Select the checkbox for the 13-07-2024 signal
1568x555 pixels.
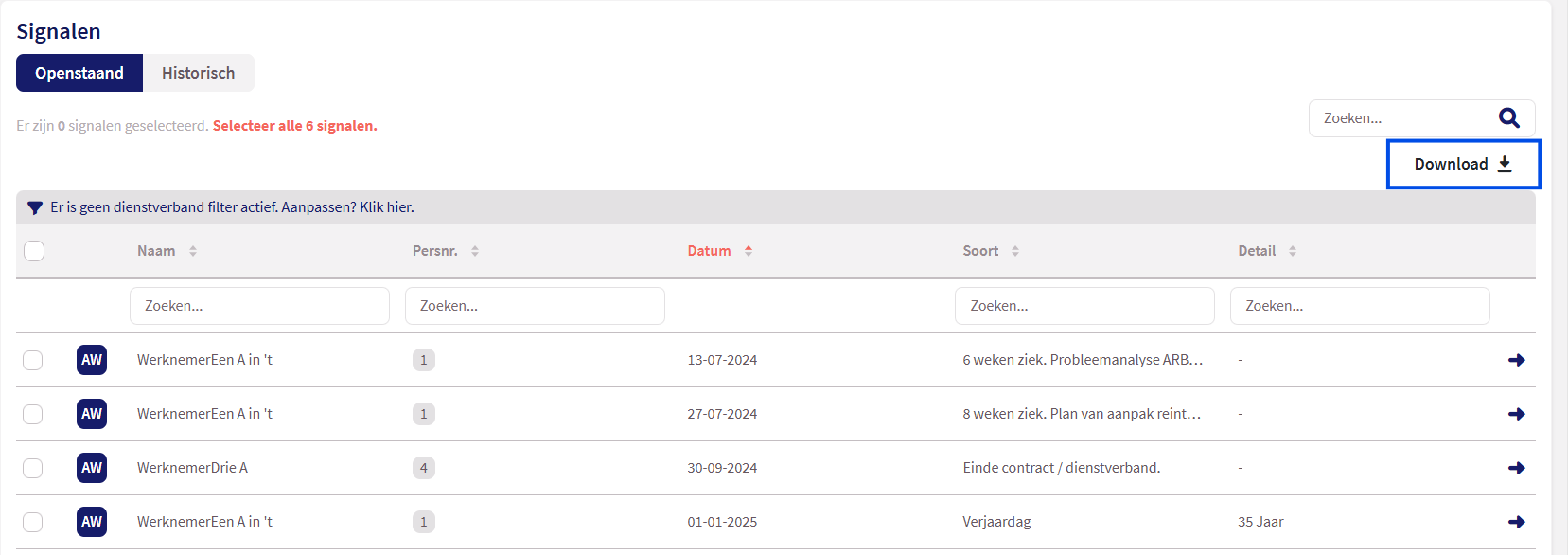tap(33, 360)
